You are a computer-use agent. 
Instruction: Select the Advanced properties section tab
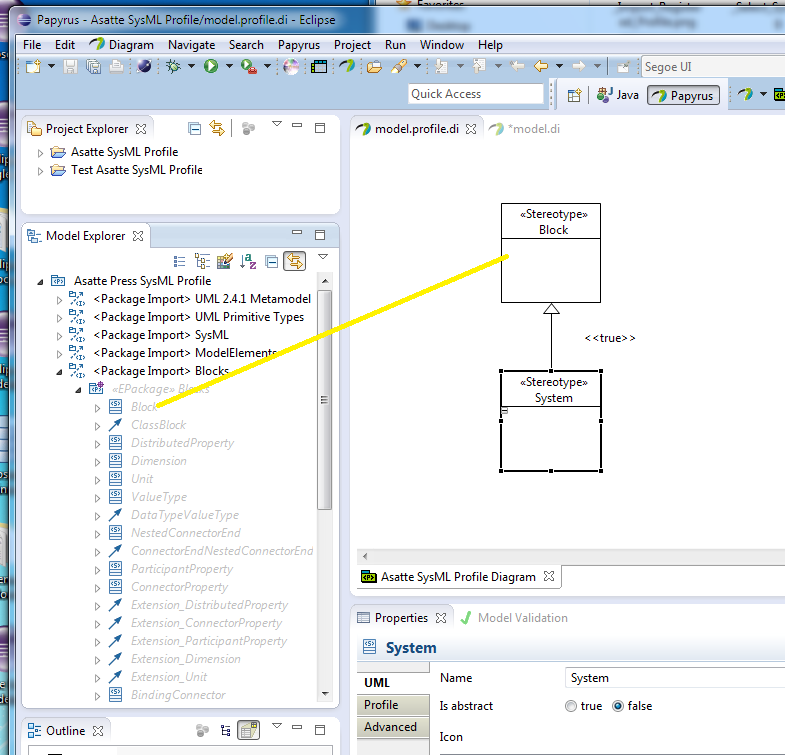[394, 726]
